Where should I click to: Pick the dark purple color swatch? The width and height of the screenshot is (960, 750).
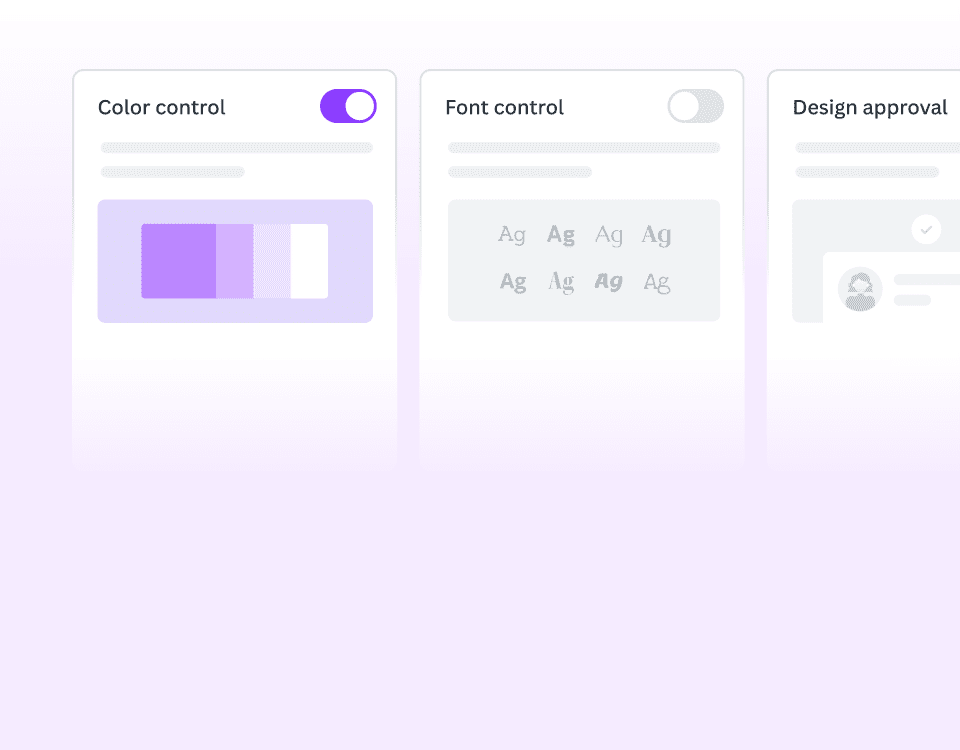(x=178, y=261)
